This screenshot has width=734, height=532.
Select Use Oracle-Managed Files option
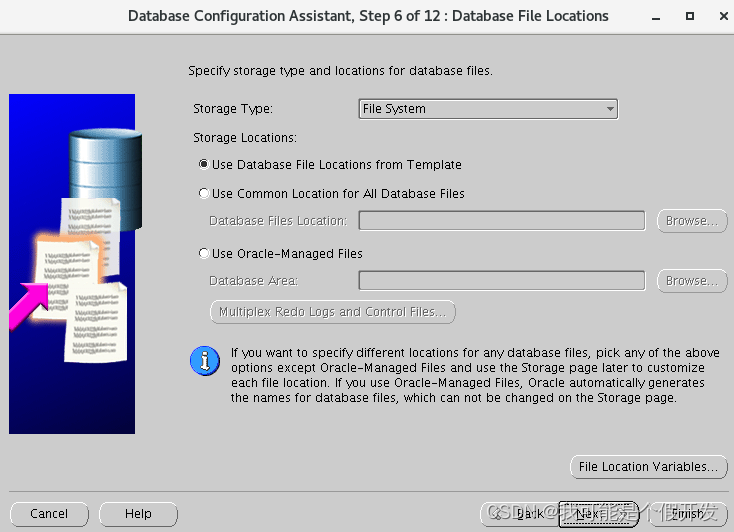pyautogui.click(x=280, y=253)
